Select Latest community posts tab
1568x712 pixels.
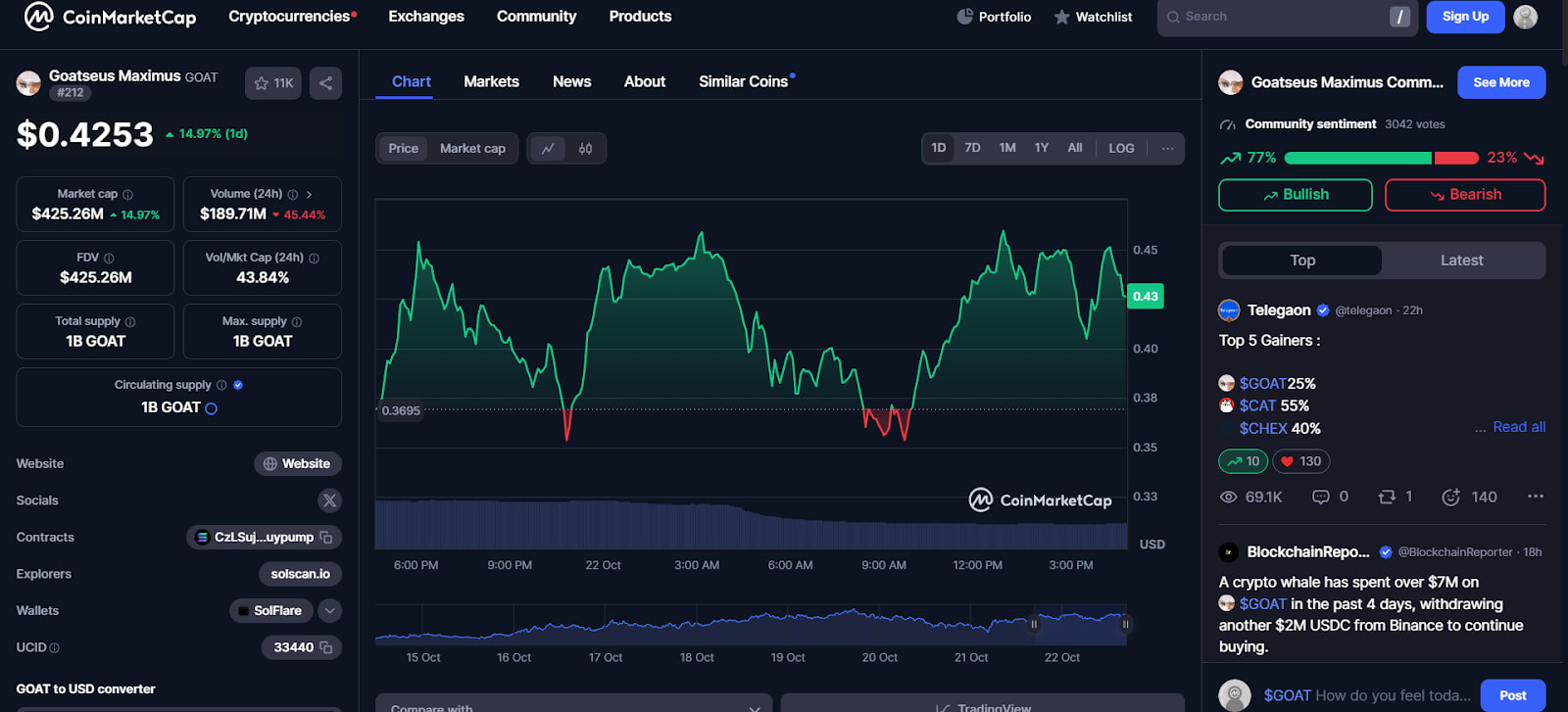tap(1461, 261)
